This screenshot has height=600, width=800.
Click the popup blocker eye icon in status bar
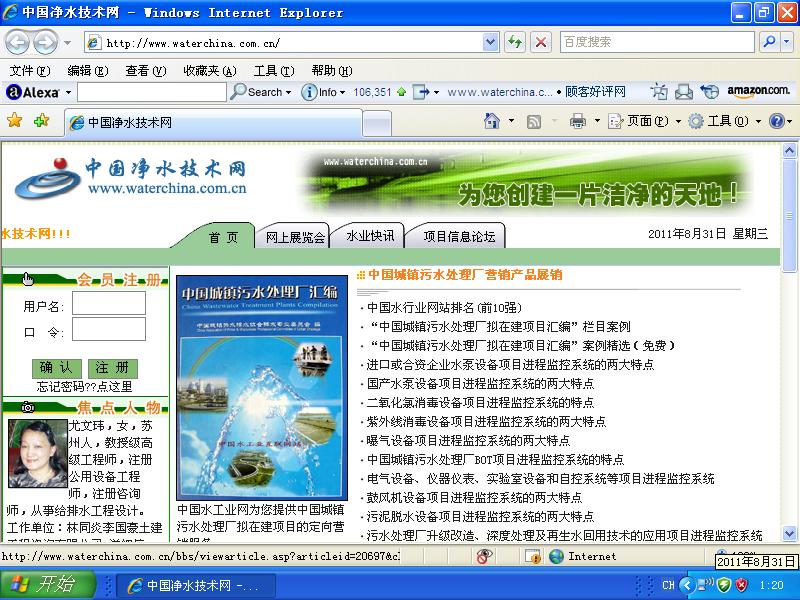tap(484, 556)
